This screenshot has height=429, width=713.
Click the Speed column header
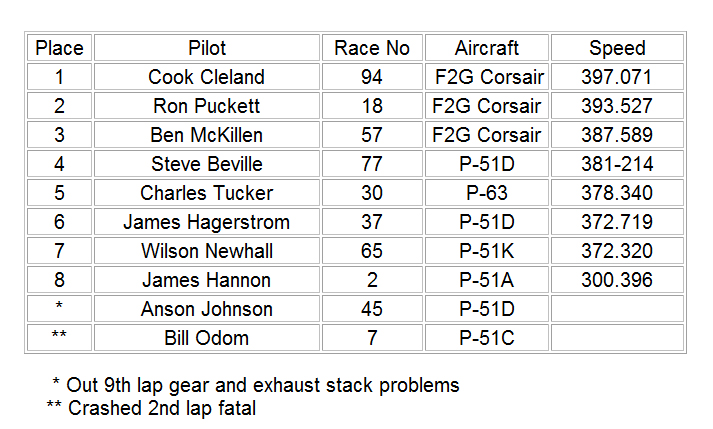[x=617, y=48]
